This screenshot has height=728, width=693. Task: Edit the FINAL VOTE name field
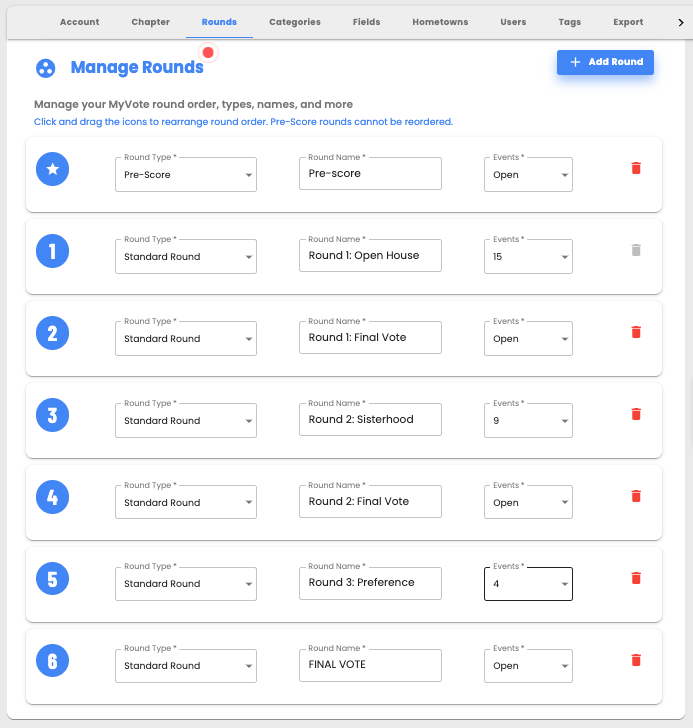coord(370,664)
